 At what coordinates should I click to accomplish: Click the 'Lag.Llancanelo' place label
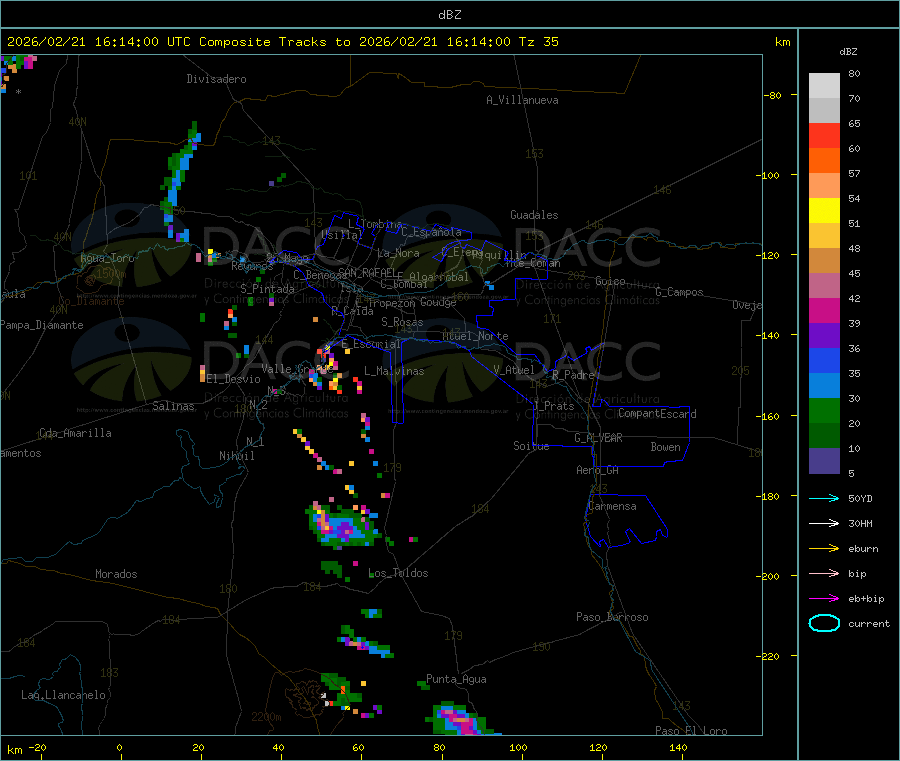click(x=63, y=695)
